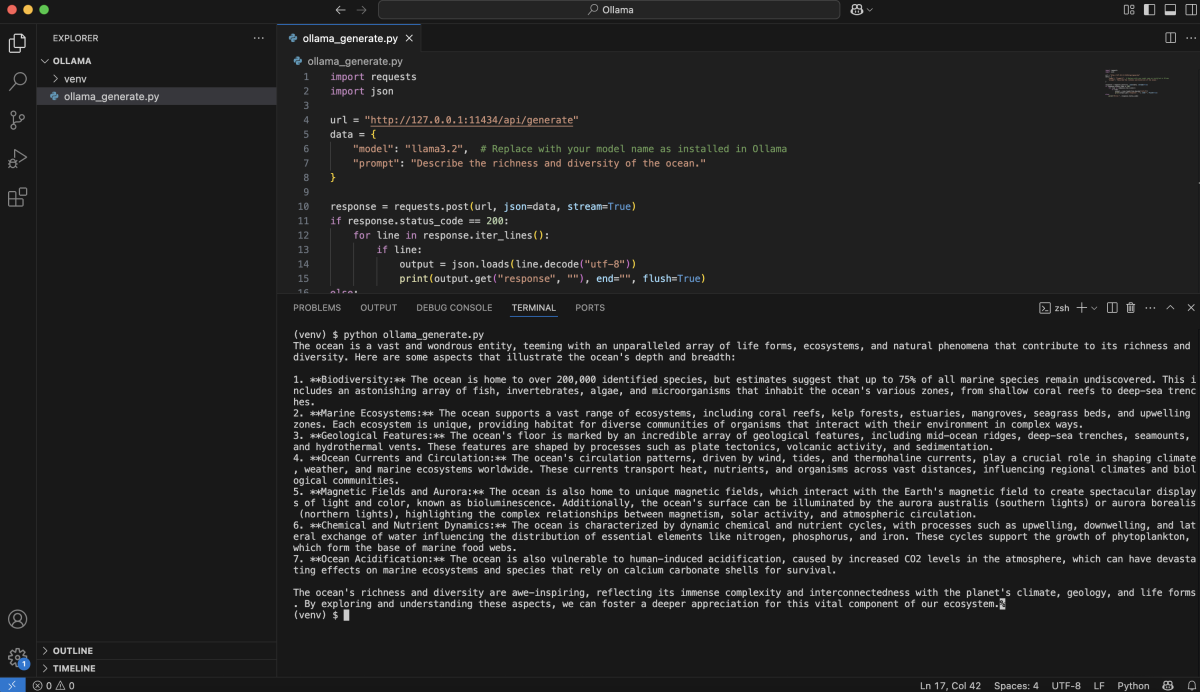
Task: Switch to the DEBUG CONSOLE tab
Action: [x=454, y=308]
